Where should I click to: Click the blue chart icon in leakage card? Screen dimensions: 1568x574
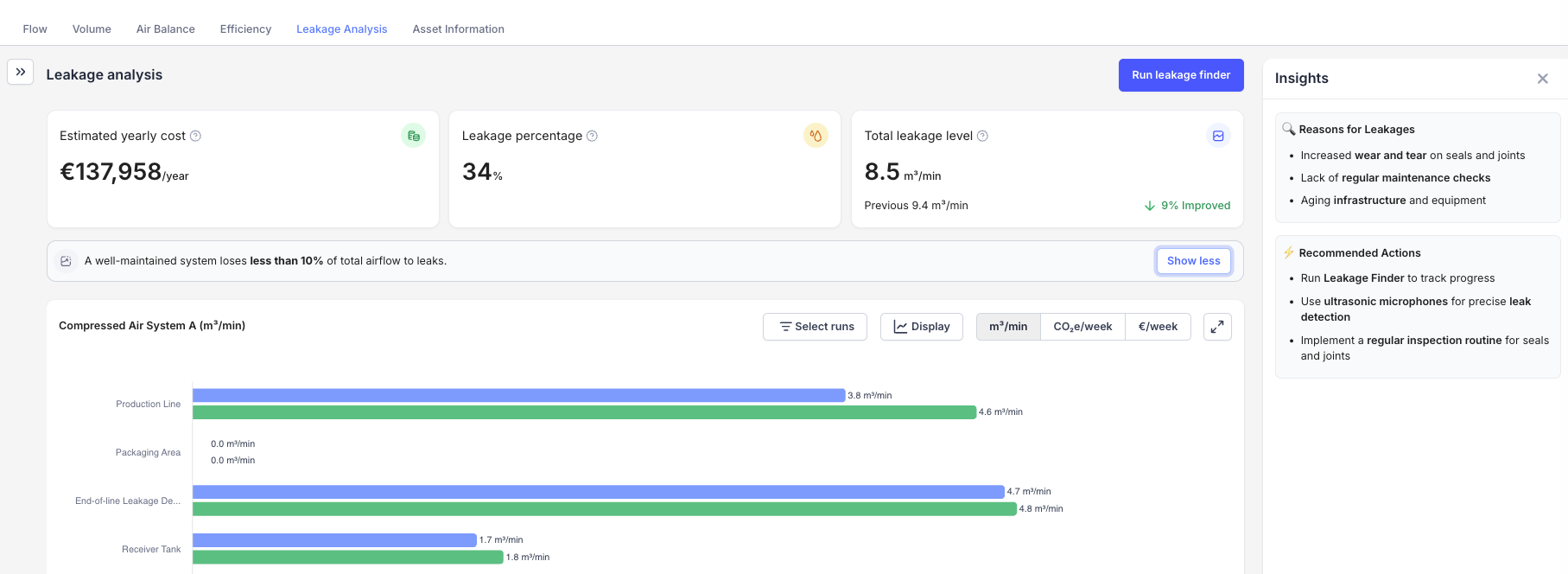(1218, 136)
